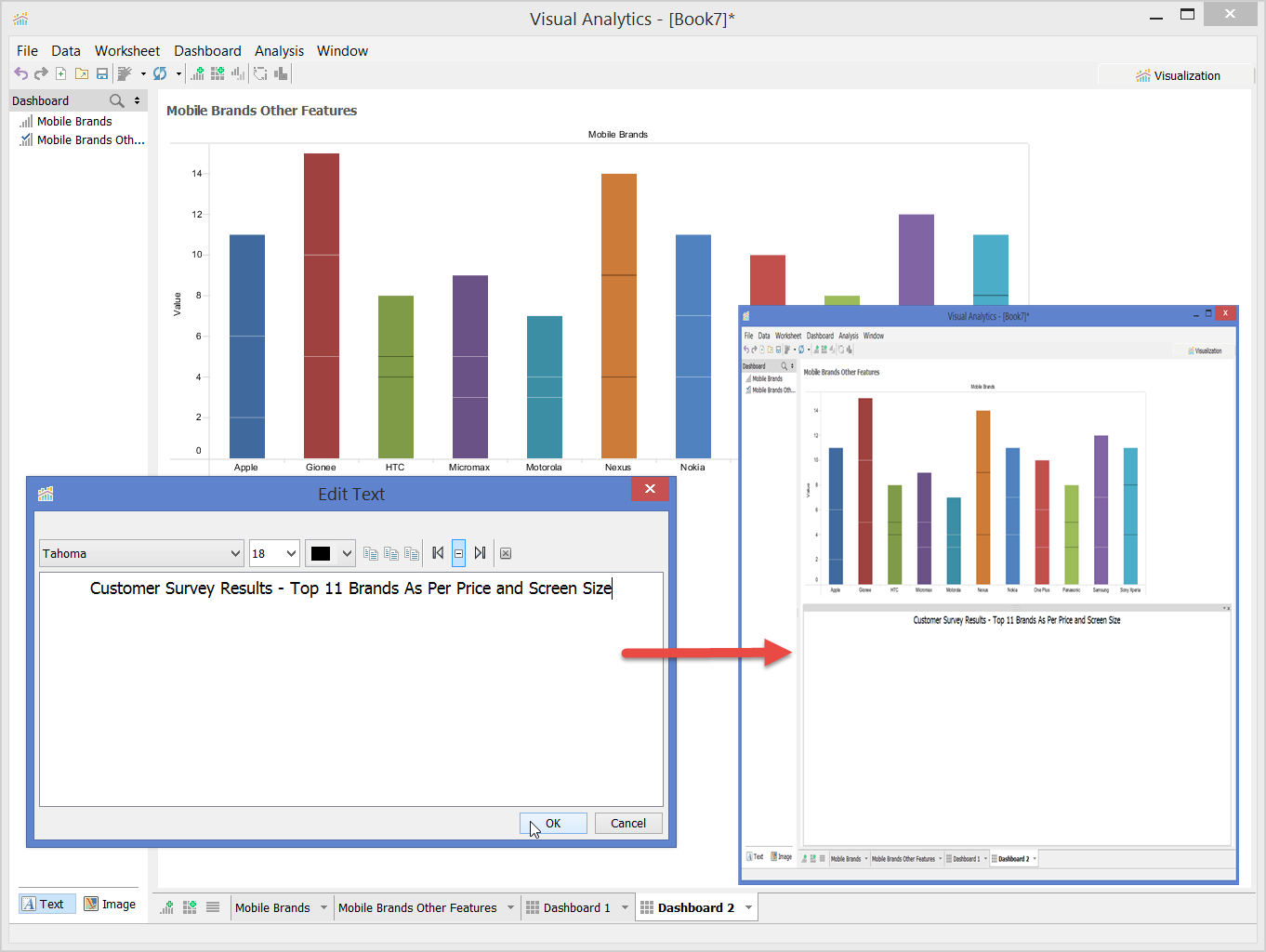1266x952 pixels.
Task: Click the last stacked-bars toolbar icon
Action: coord(281,73)
